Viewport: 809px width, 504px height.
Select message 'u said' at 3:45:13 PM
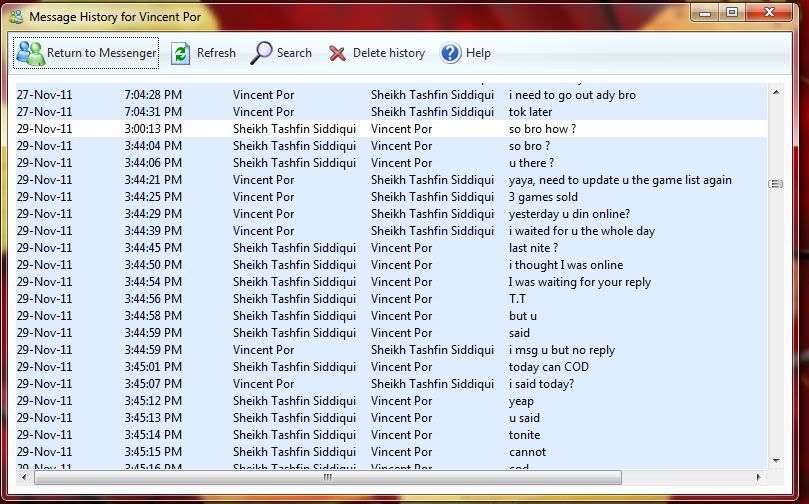(524, 418)
